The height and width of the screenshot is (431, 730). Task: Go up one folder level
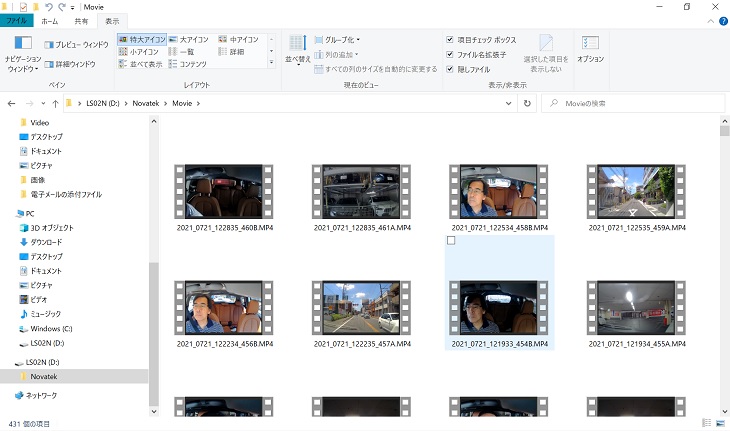[55, 103]
